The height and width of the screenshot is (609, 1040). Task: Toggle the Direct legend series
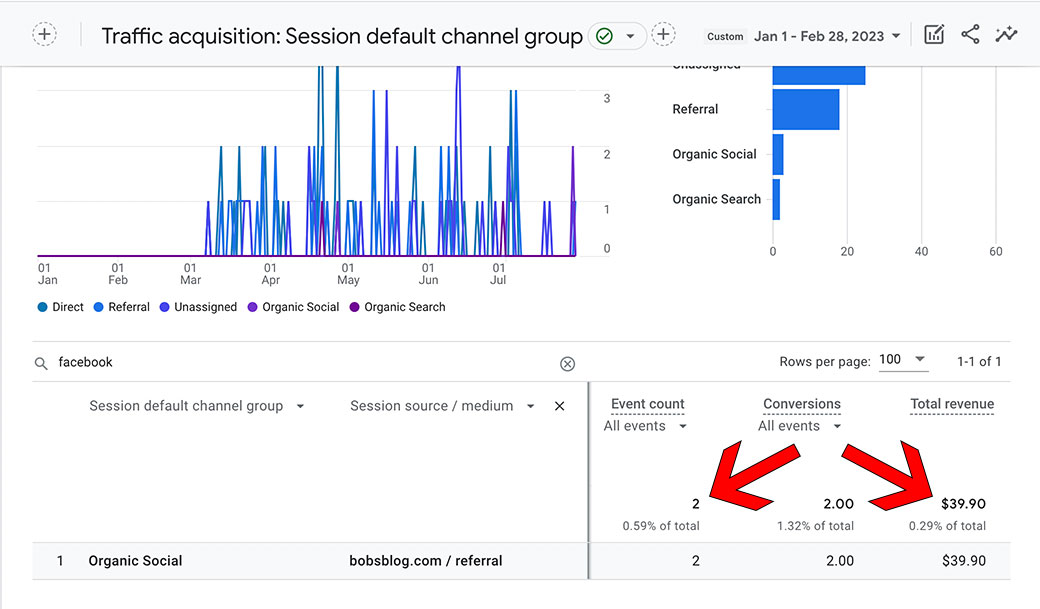coord(60,307)
